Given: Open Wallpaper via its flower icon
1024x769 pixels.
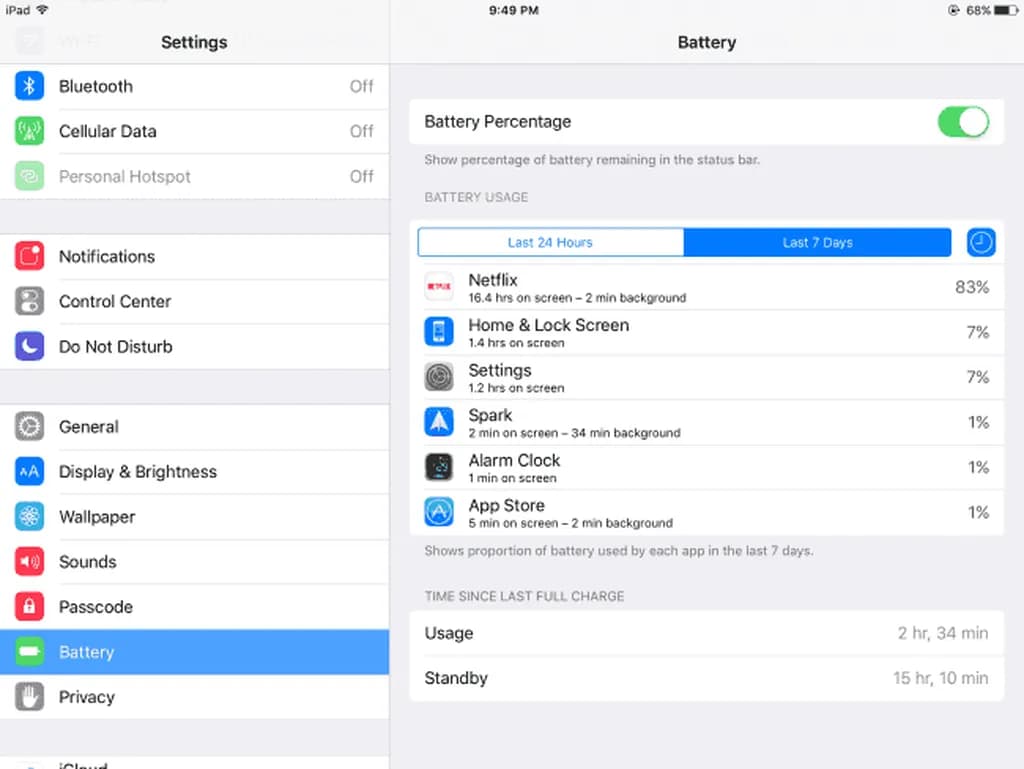Looking at the screenshot, I should pyautogui.click(x=29, y=517).
